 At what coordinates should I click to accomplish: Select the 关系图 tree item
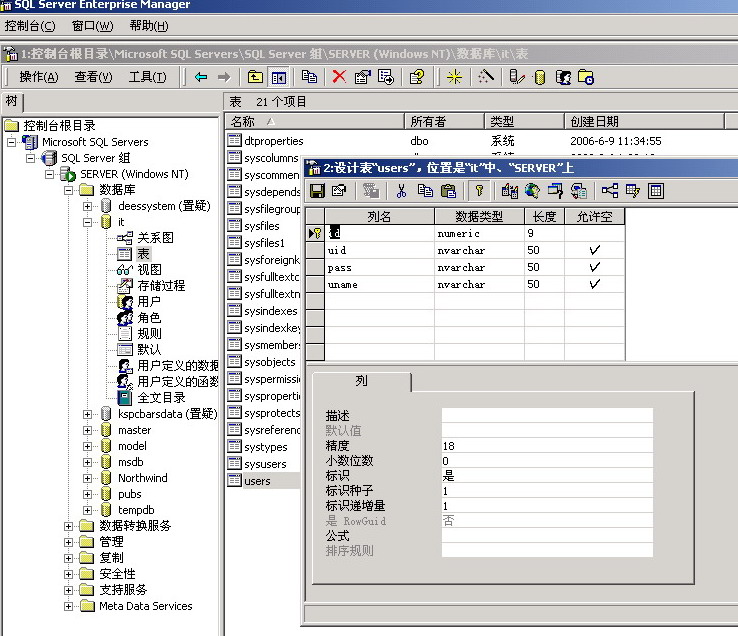155,238
